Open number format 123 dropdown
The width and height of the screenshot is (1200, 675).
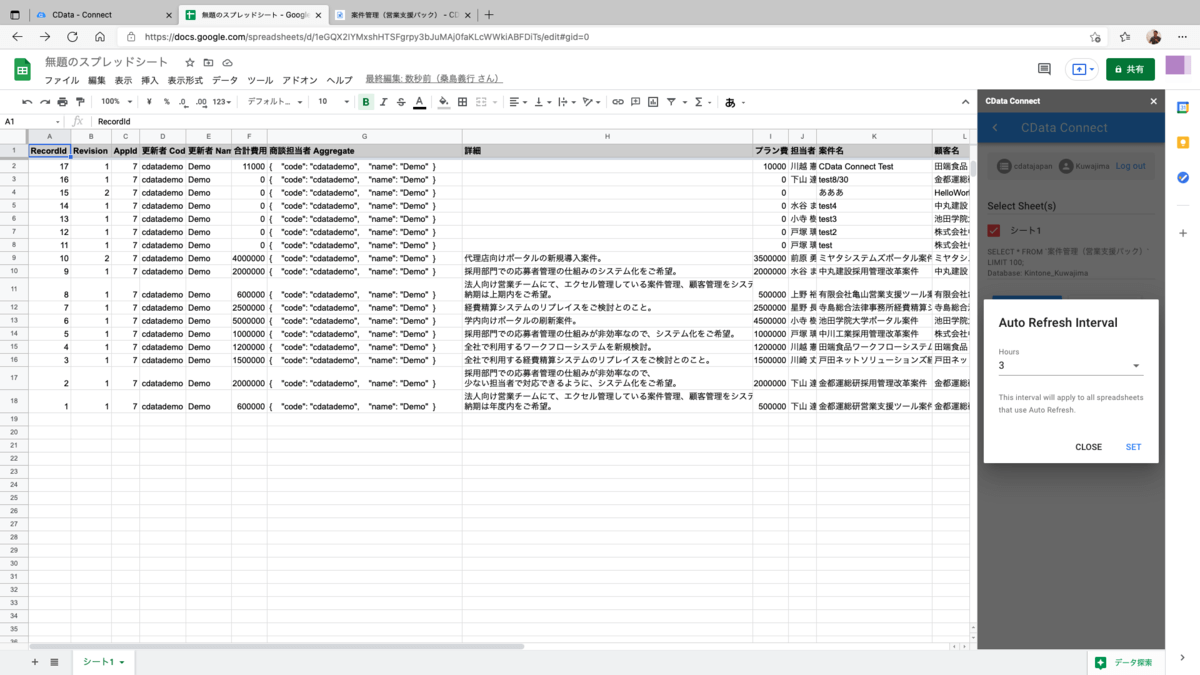click(222, 102)
